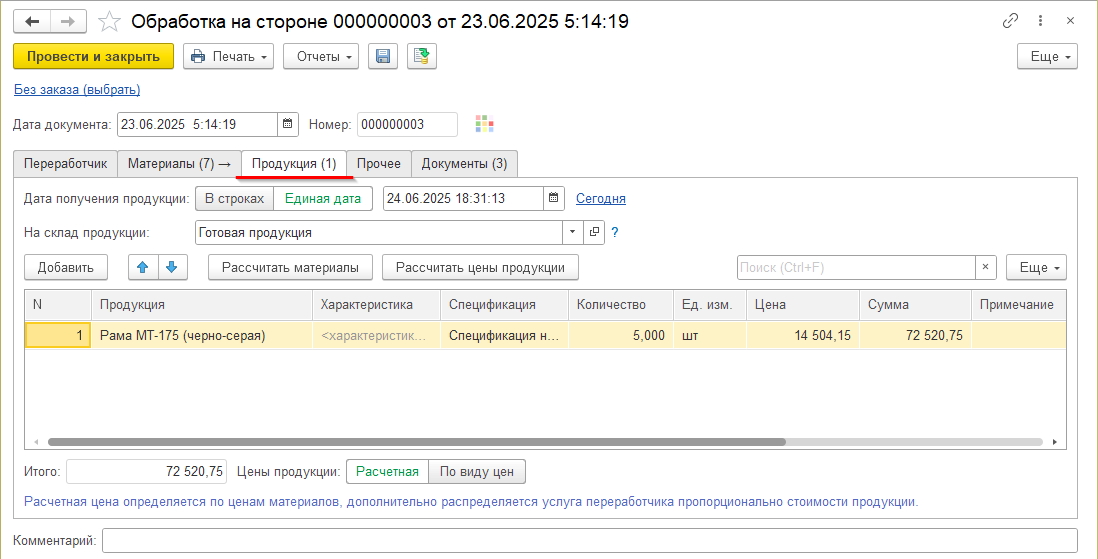Open the top-right Еще menu
Viewport: 1098px width, 559px height.
(x=1048, y=57)
